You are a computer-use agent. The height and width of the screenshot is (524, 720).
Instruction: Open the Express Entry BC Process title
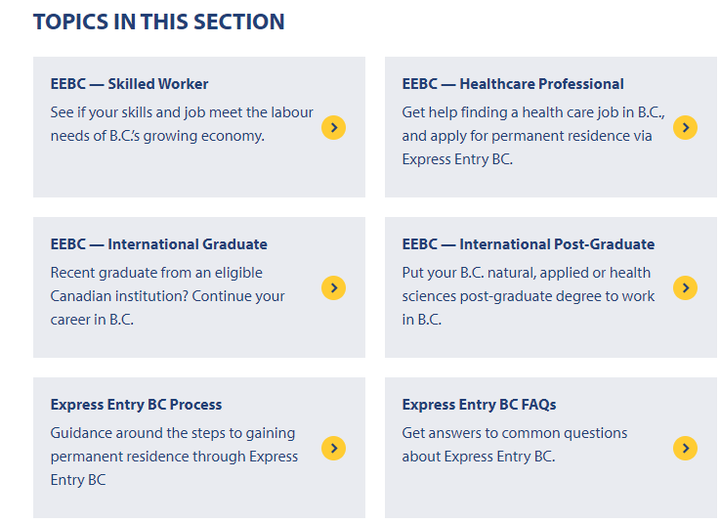pos(136,405)
